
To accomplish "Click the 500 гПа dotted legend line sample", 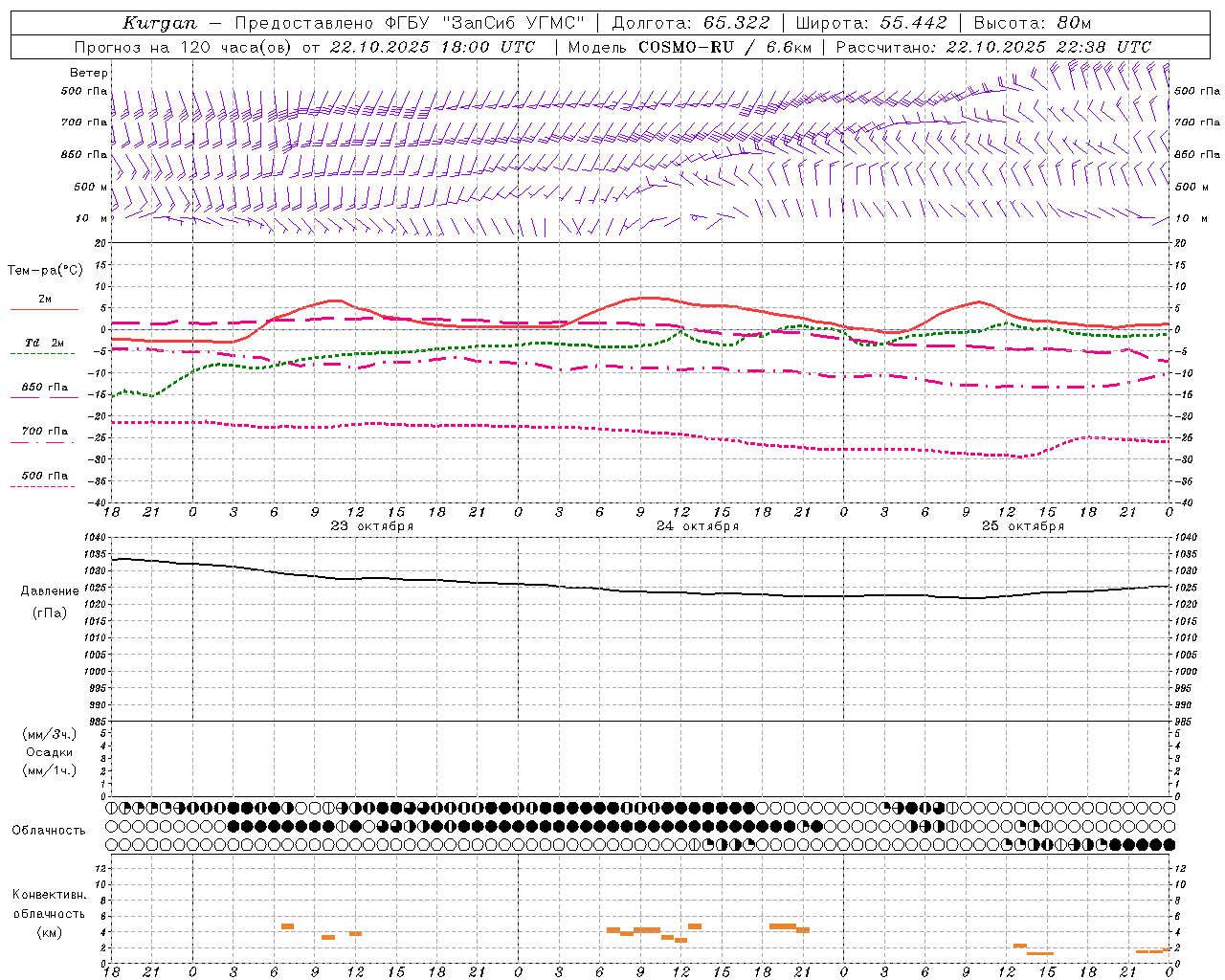I will (42, 486).
